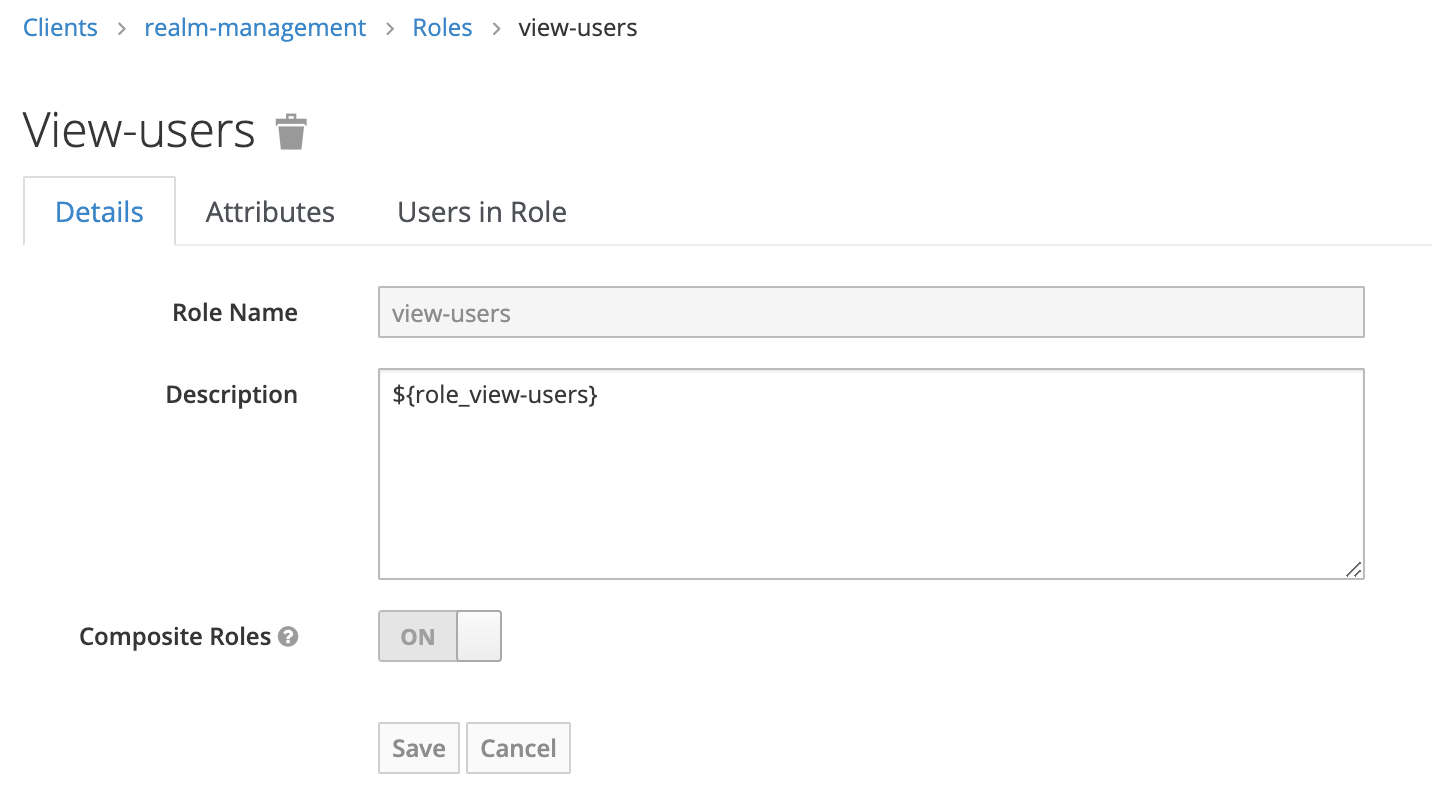Screen dimensions: 1432x802
Task: Show the Users in Role tab
Action: point(482,212)
